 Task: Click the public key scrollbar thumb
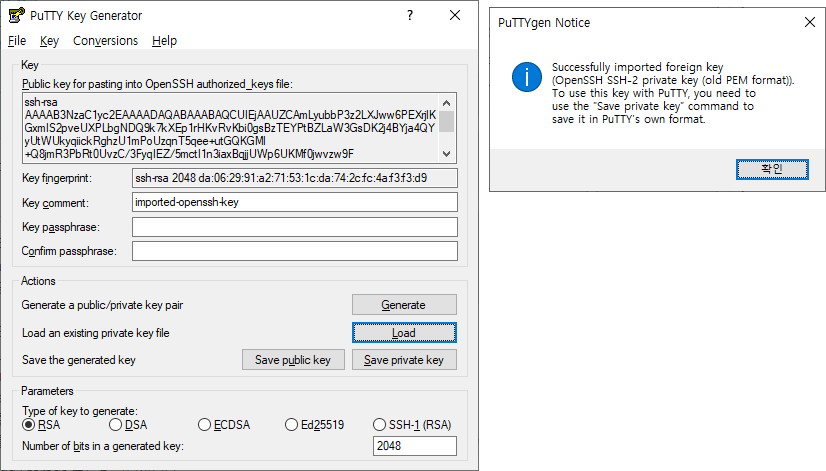[x=447, y=121]
